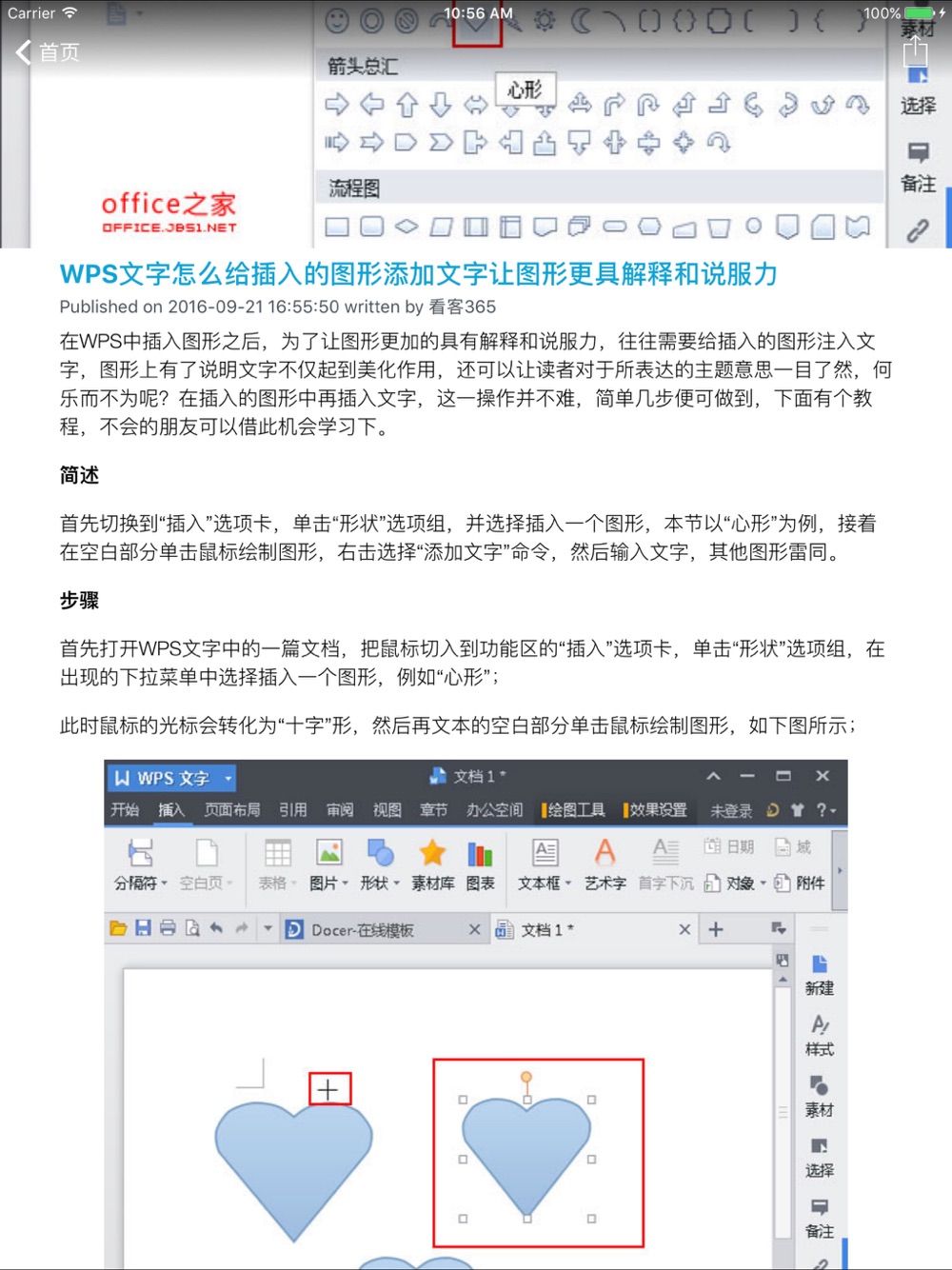Pick the rectangle process shape under 流程图

(x=337, y=227)
